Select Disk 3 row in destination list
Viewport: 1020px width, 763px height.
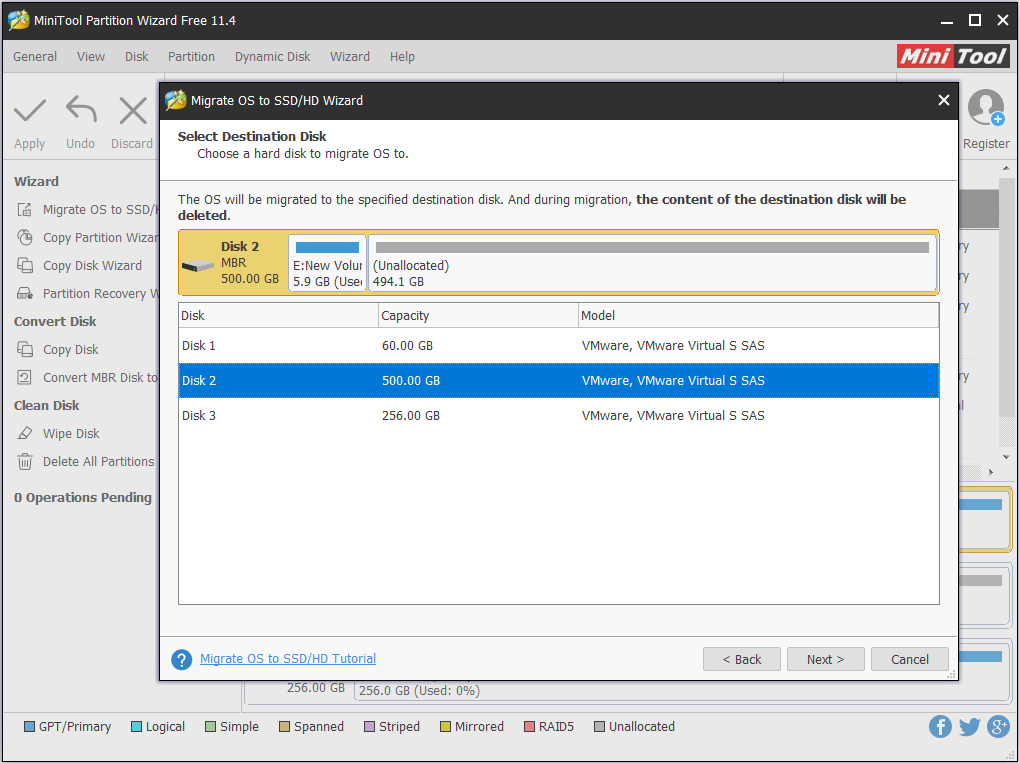(559, 416)
